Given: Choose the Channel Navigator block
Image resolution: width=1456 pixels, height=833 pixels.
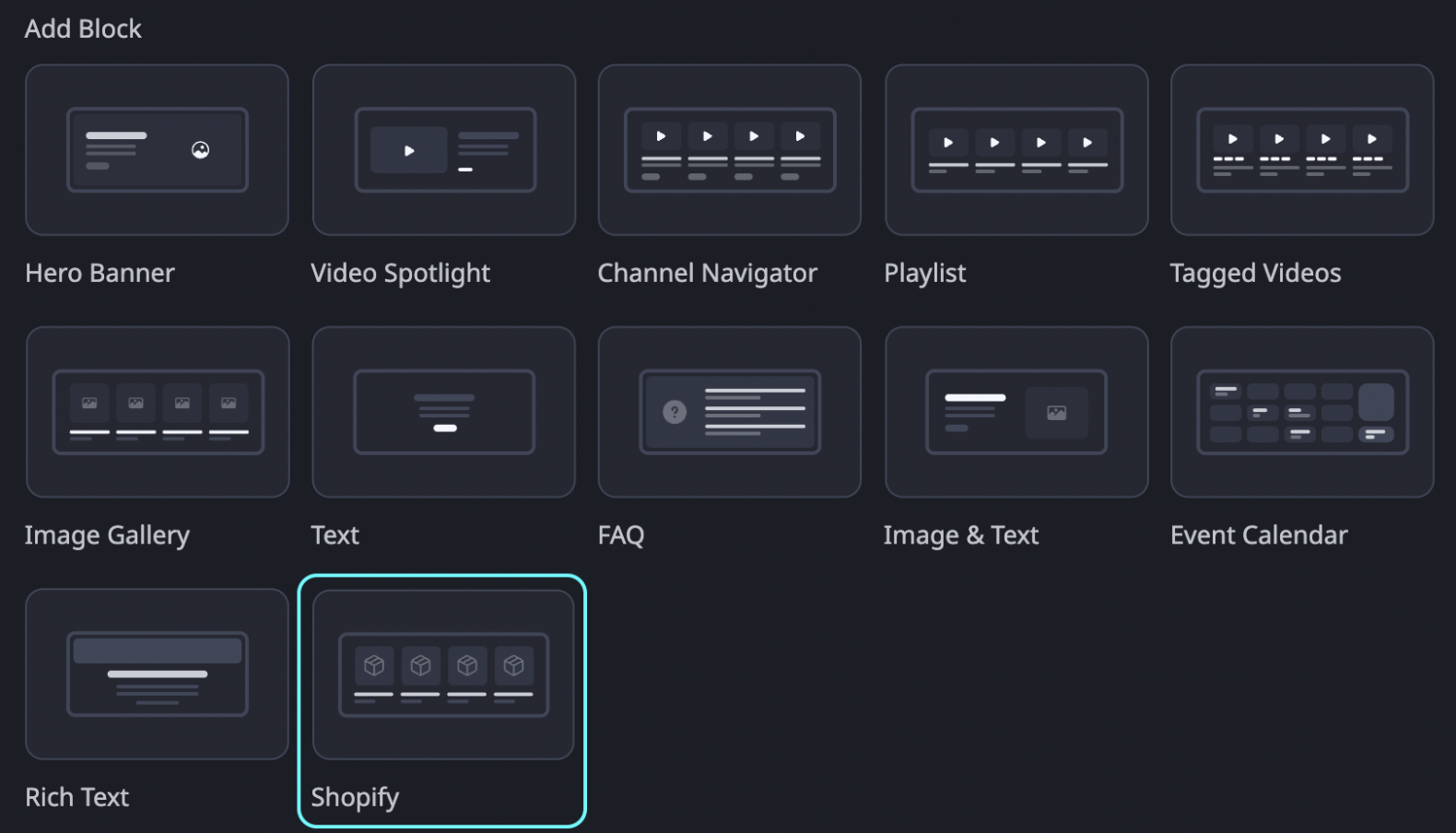Looking at the screenshot, I should click(x=729, y=150).
